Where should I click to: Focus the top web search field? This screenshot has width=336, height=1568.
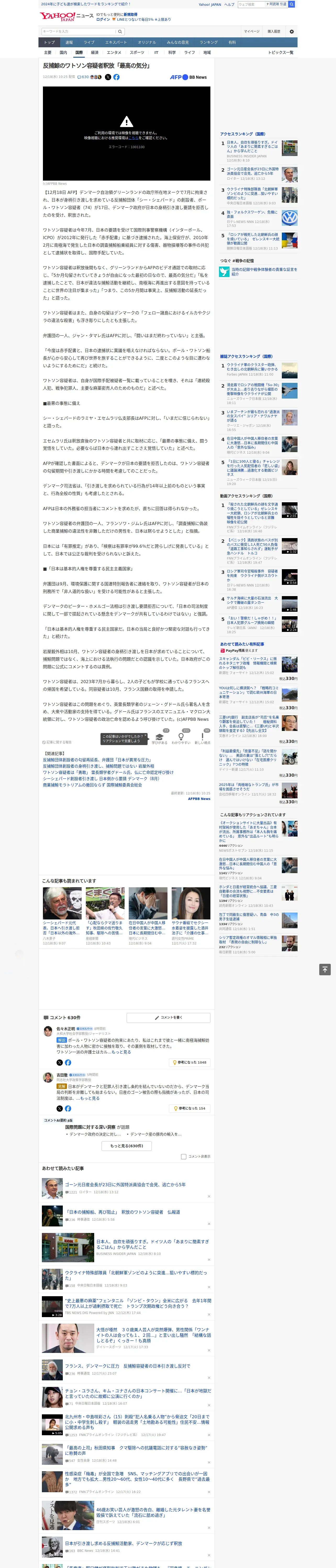click(x=252, y=4)
